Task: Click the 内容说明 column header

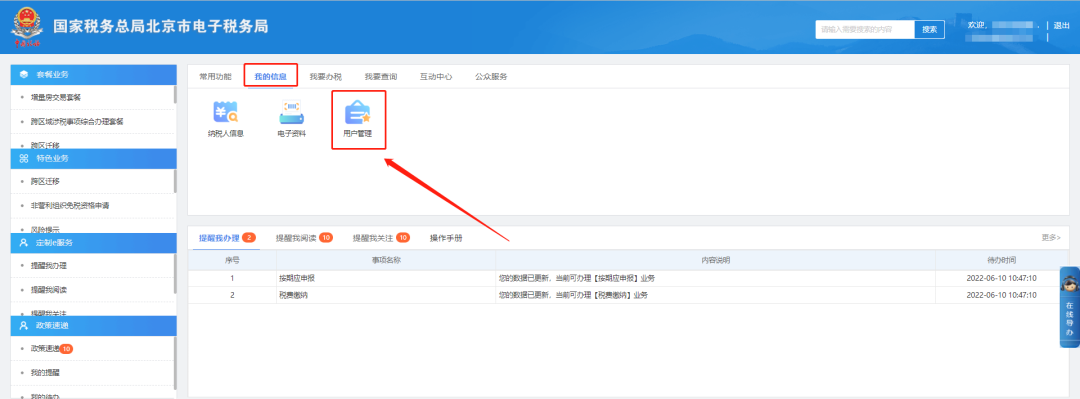Action: pos(716,260)
